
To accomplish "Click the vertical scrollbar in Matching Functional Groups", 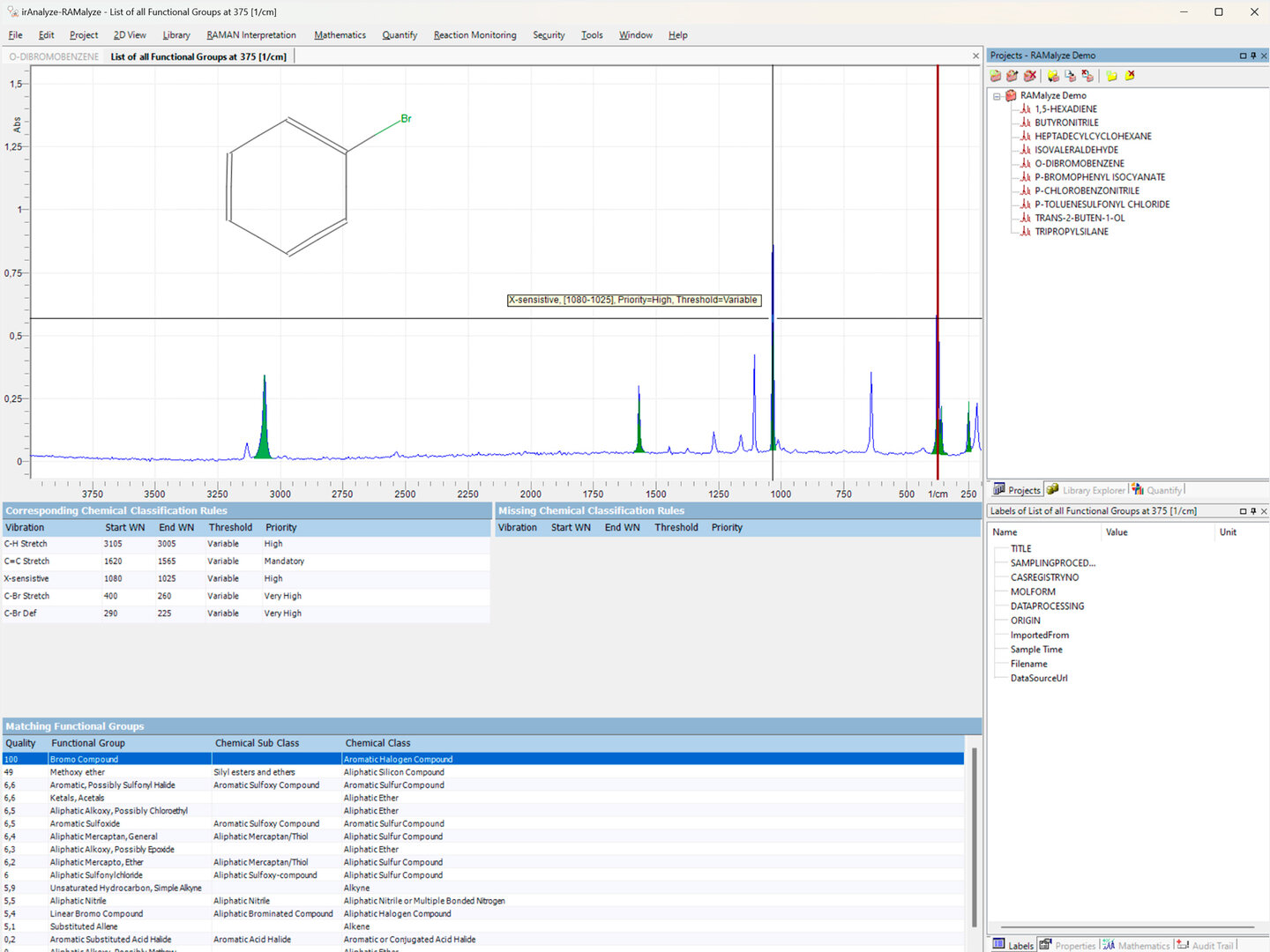I will coord(975,836).
